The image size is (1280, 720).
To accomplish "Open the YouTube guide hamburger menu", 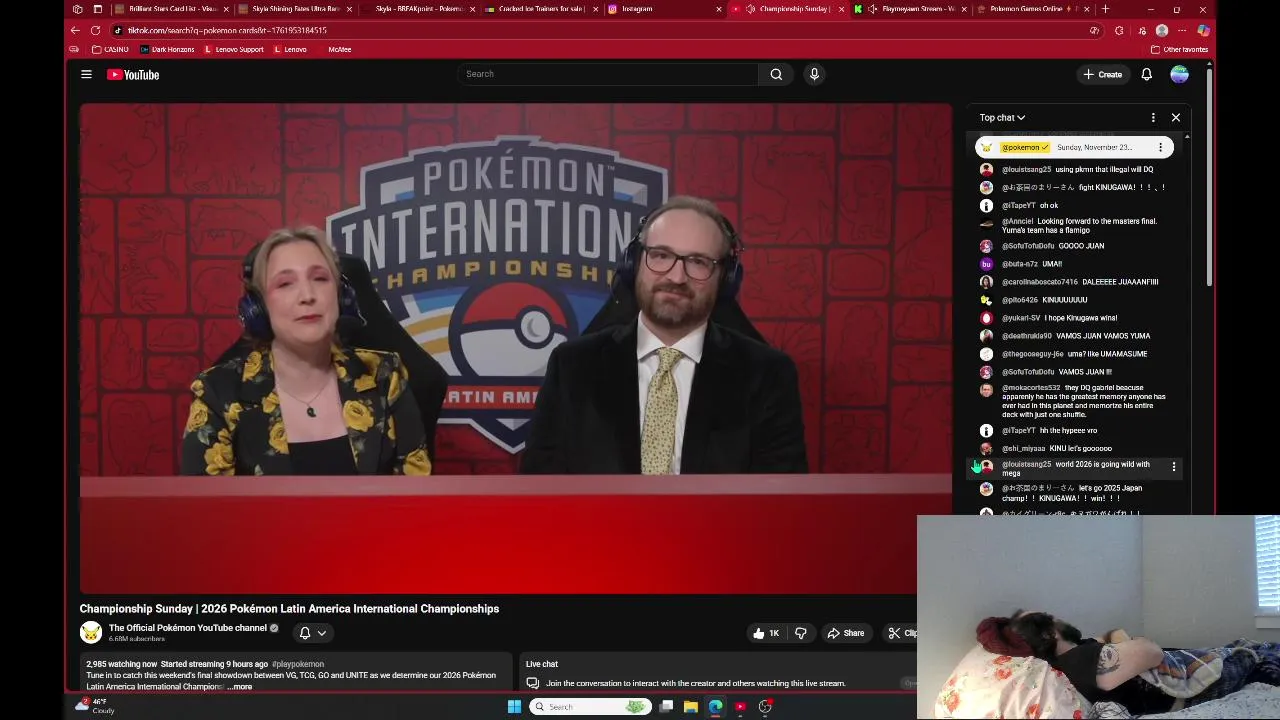I will [86, 74].
